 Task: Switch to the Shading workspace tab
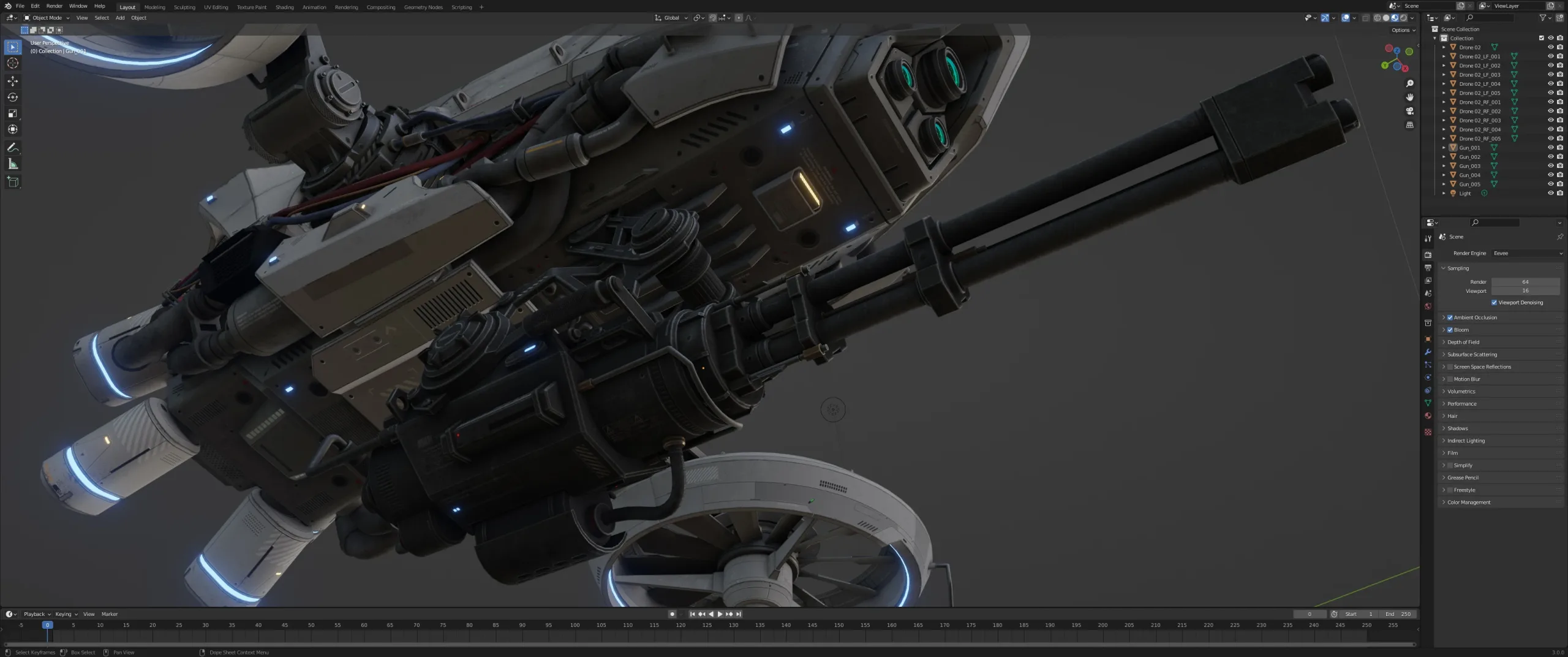tap(284, 7)
